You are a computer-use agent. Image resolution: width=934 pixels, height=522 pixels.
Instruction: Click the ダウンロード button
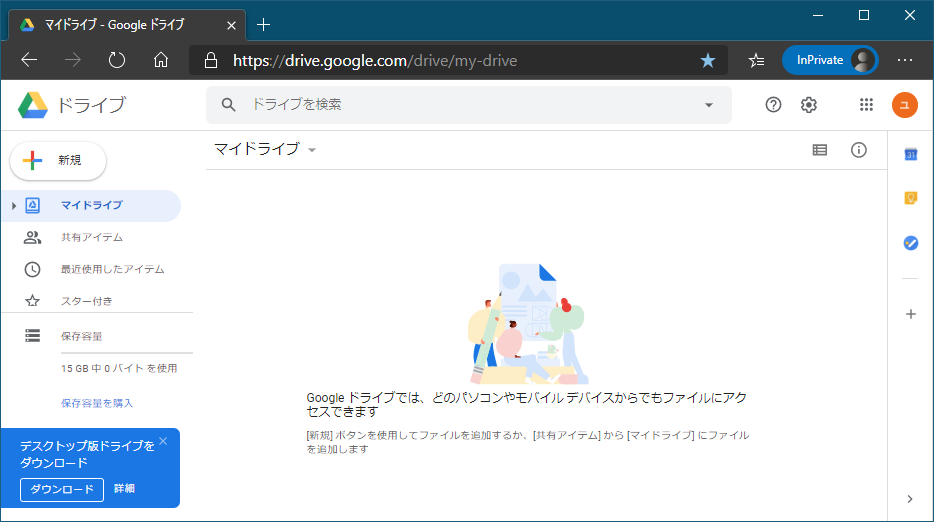pos(62,490)
